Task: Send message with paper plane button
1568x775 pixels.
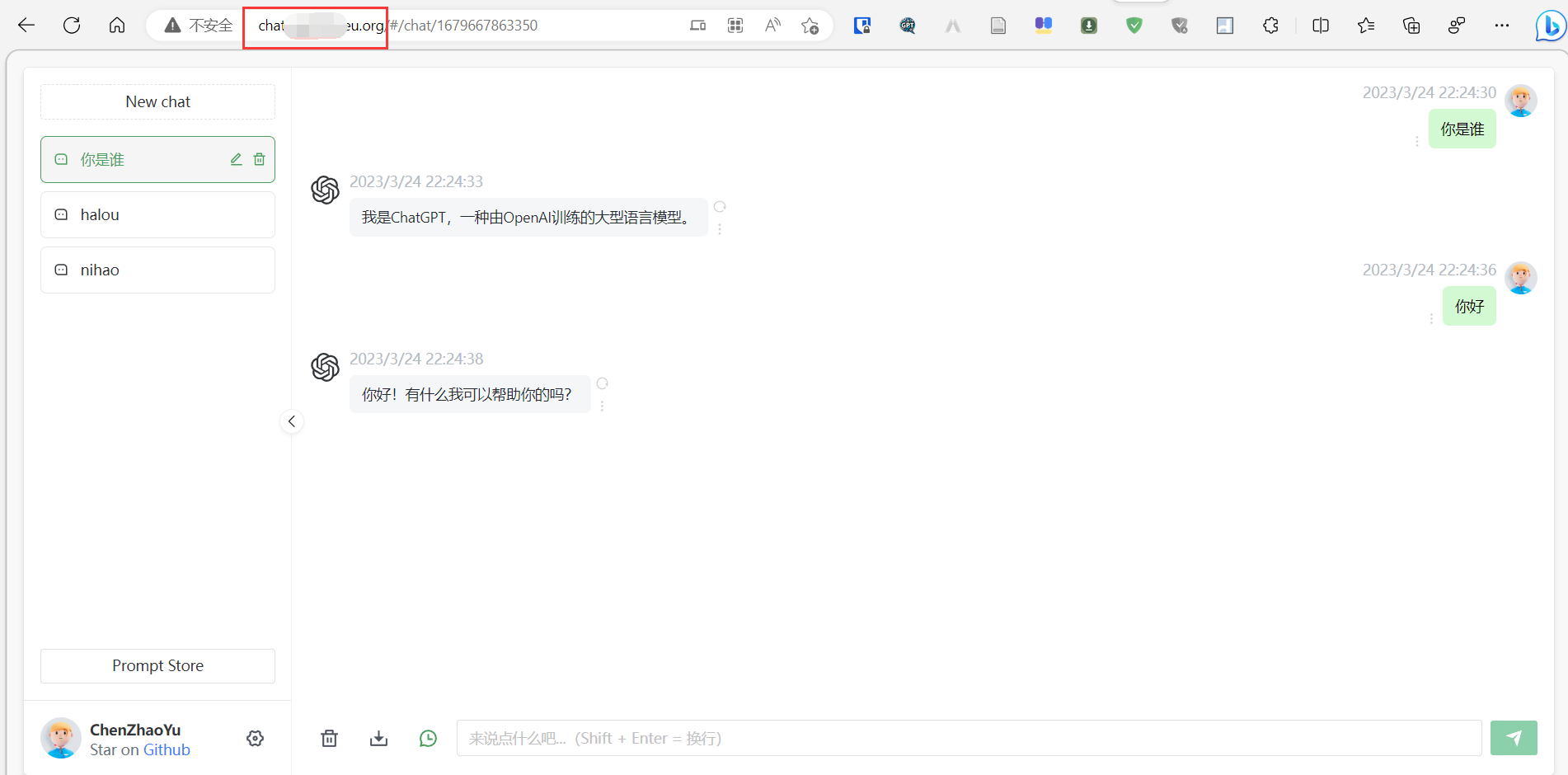Action: pos(1514,738)
